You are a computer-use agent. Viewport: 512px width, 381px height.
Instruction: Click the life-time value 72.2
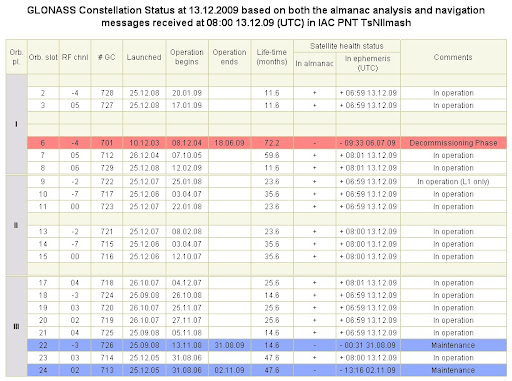[272, 143]
